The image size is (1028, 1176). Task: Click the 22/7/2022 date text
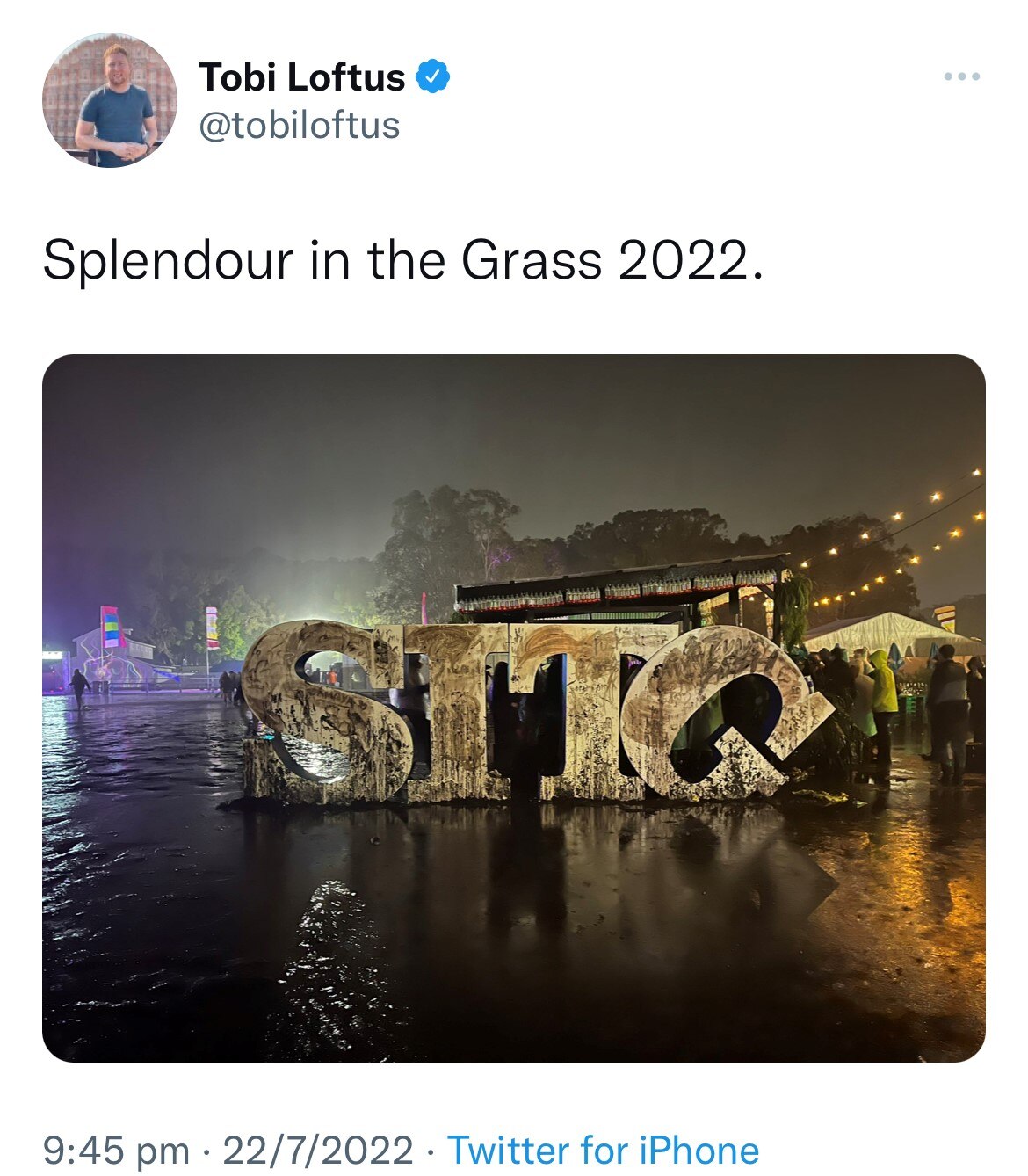point(318,1150)
